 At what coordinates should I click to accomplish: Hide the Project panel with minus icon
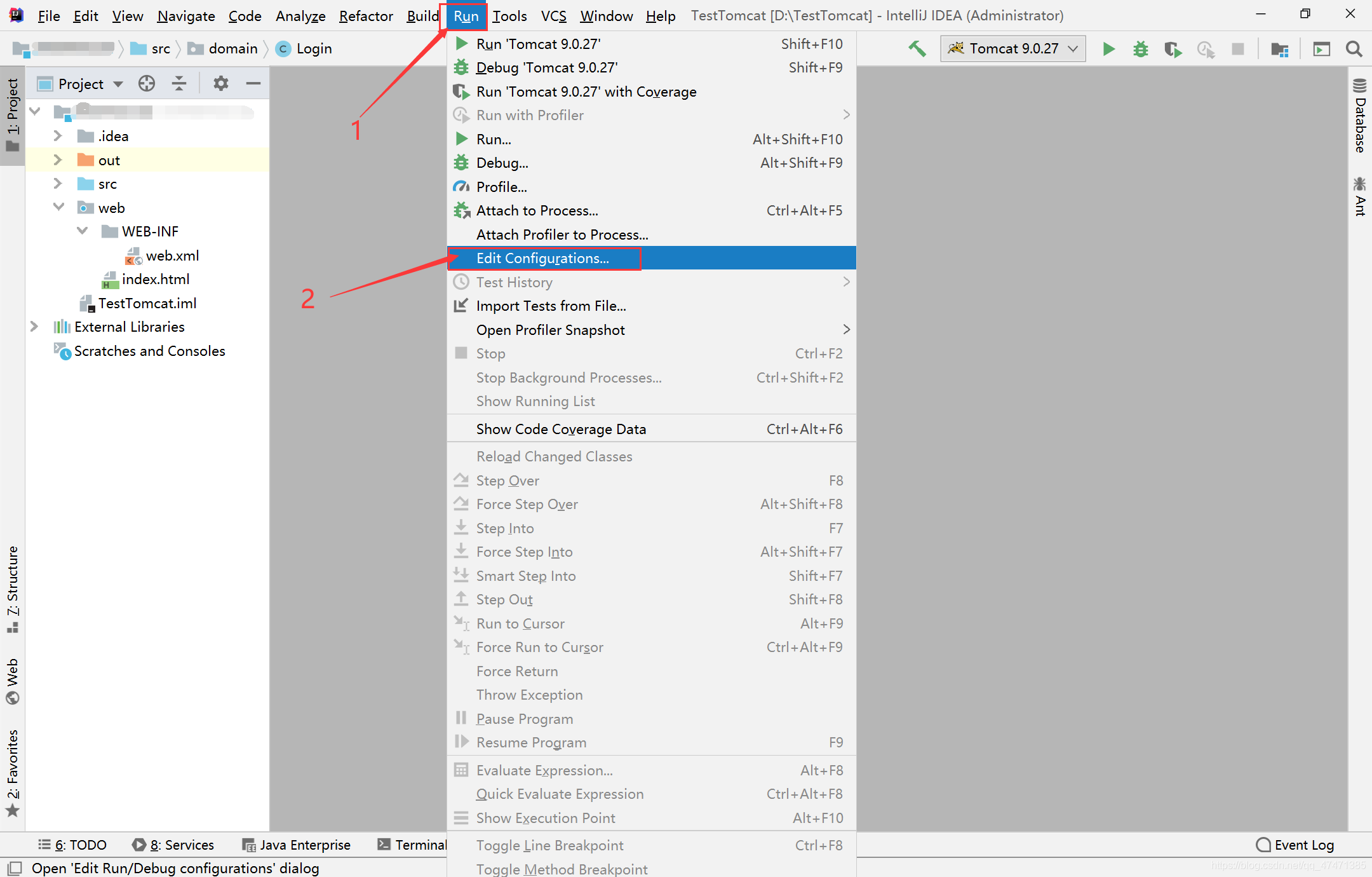click(253, 83)
